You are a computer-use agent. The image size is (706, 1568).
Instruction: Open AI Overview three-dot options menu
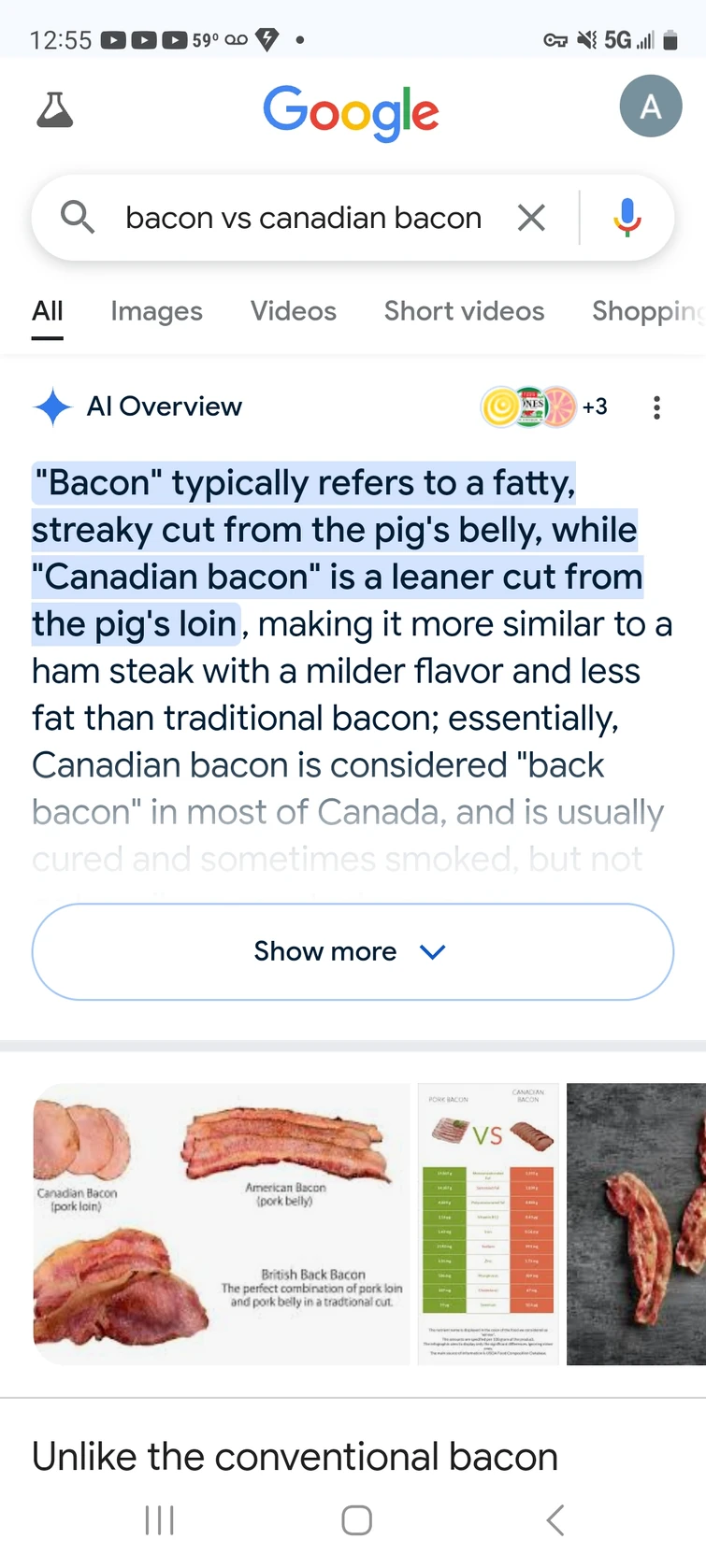pos(657,407)
